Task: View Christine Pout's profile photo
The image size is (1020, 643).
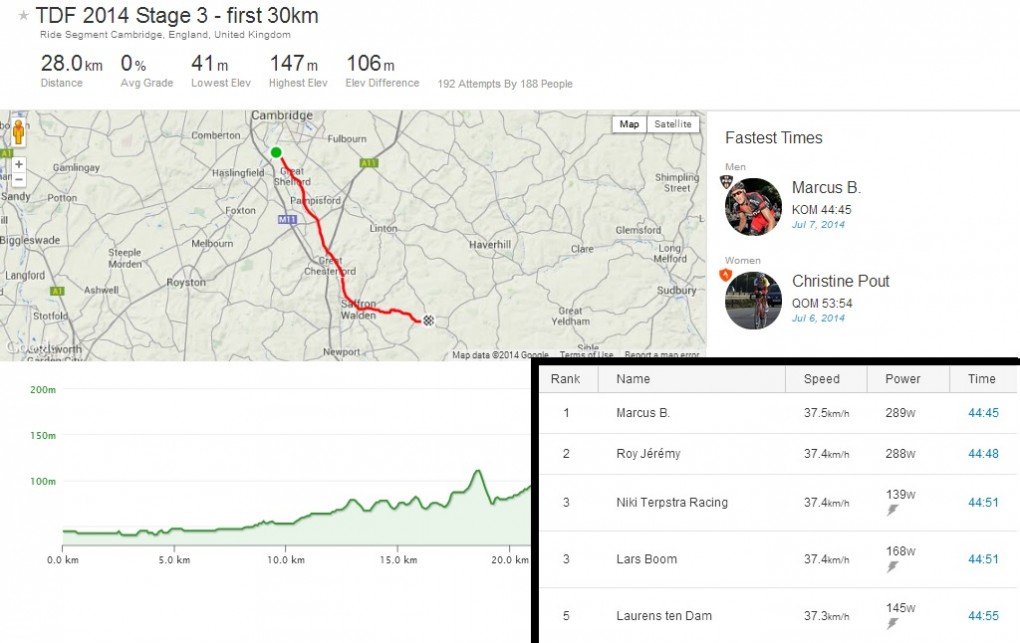Action: 753,301
